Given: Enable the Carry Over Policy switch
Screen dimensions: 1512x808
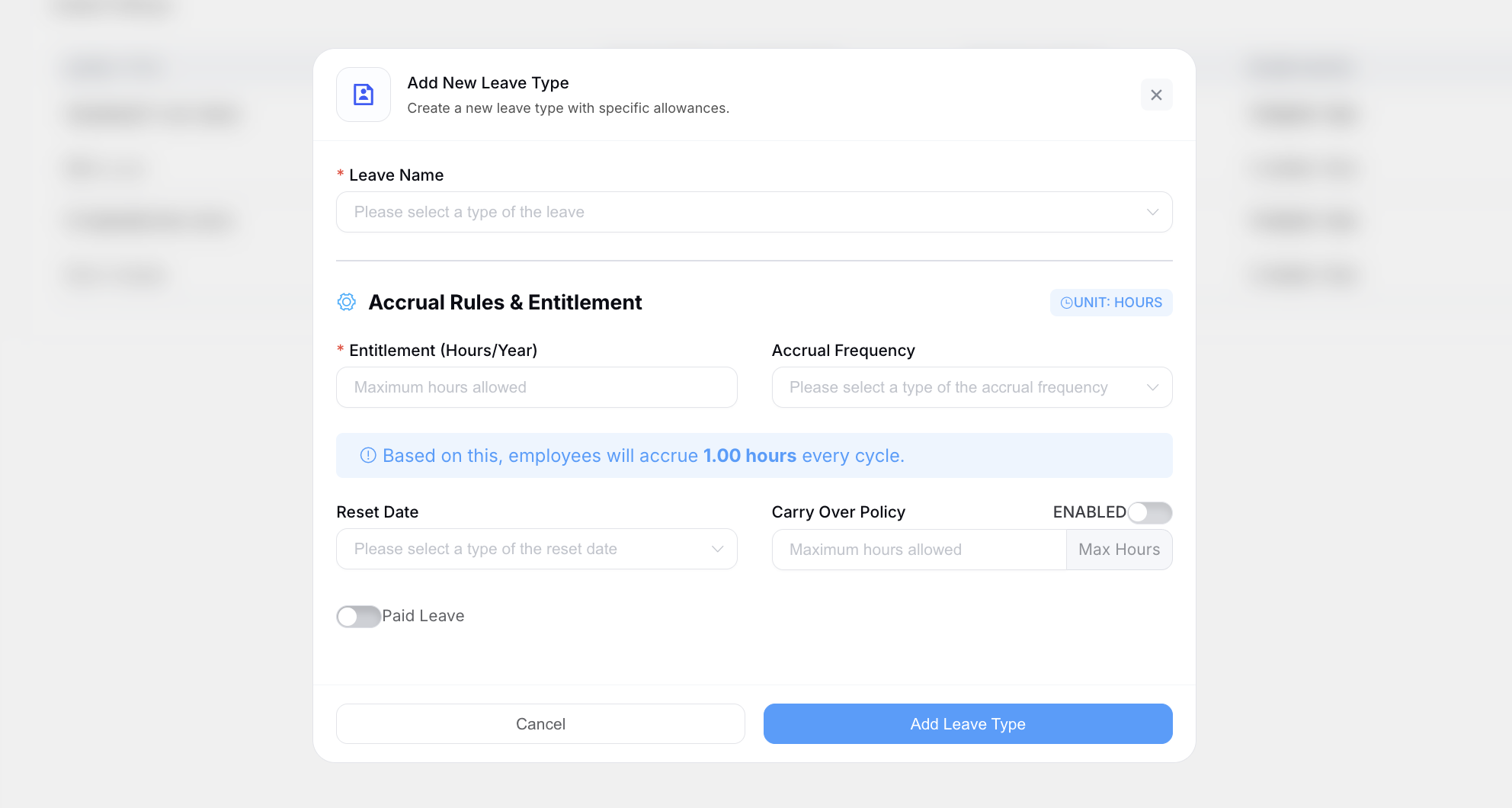Looking at the screenshot, I should [1149, 513].
